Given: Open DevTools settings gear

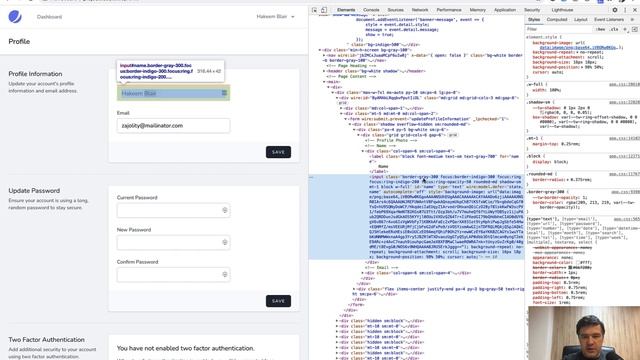Looking at the screenshot, I should (x=615, y=10).
